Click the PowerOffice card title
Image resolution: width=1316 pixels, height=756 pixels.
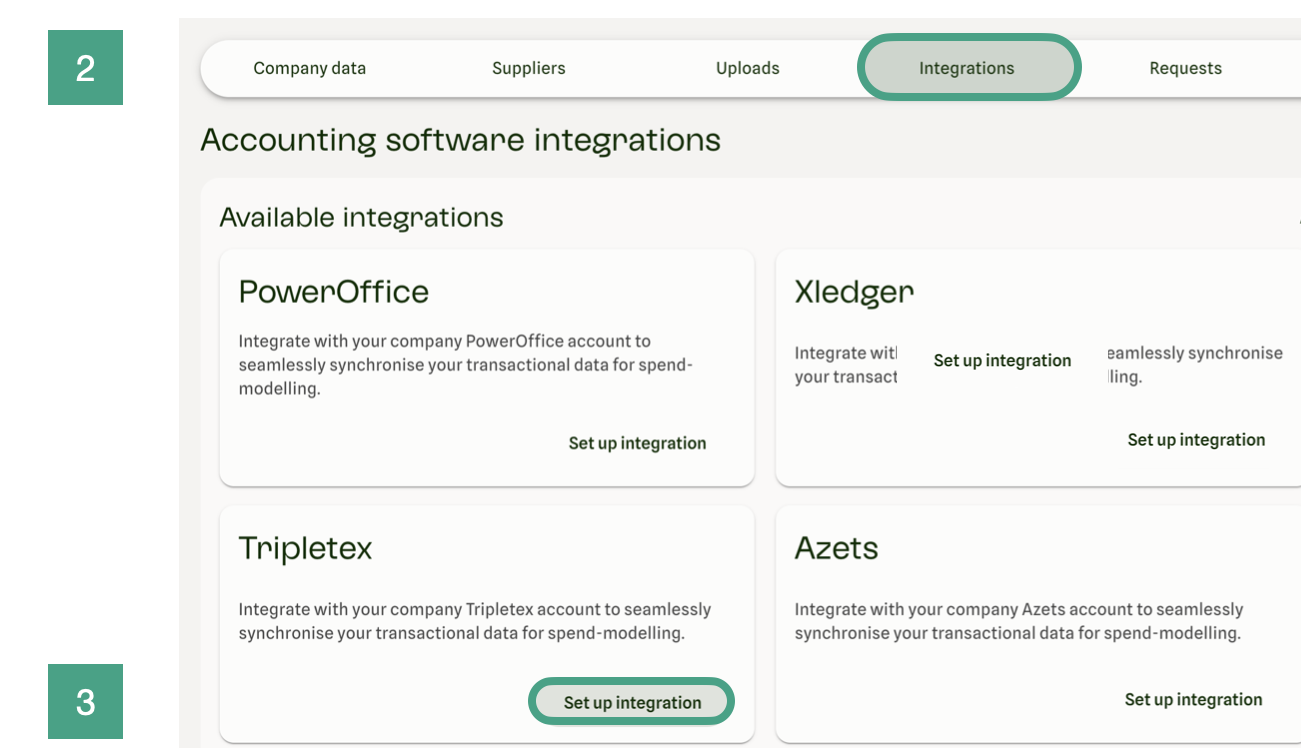[334, 291]
